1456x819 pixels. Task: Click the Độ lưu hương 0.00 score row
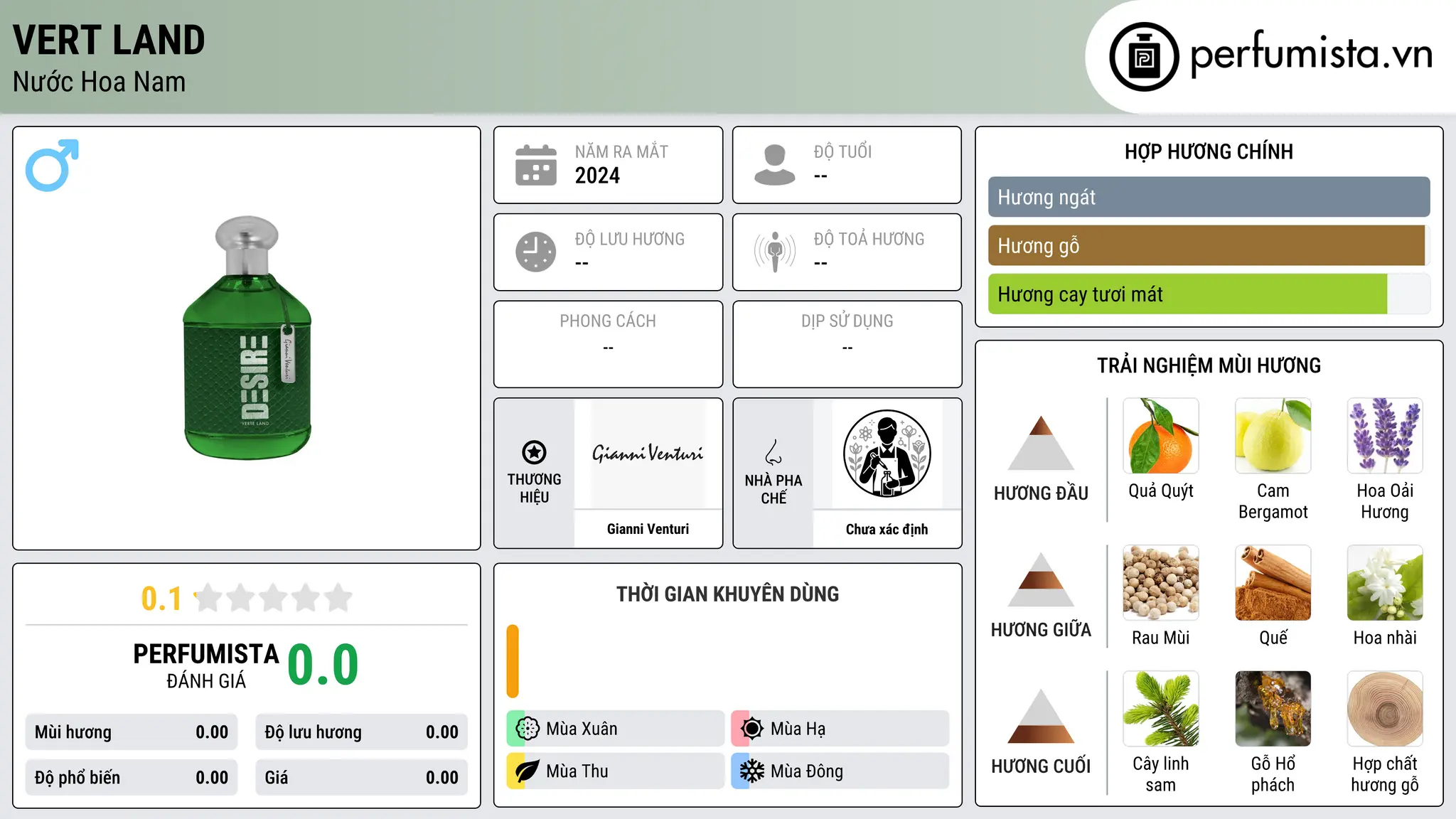[x=361, y=732]
